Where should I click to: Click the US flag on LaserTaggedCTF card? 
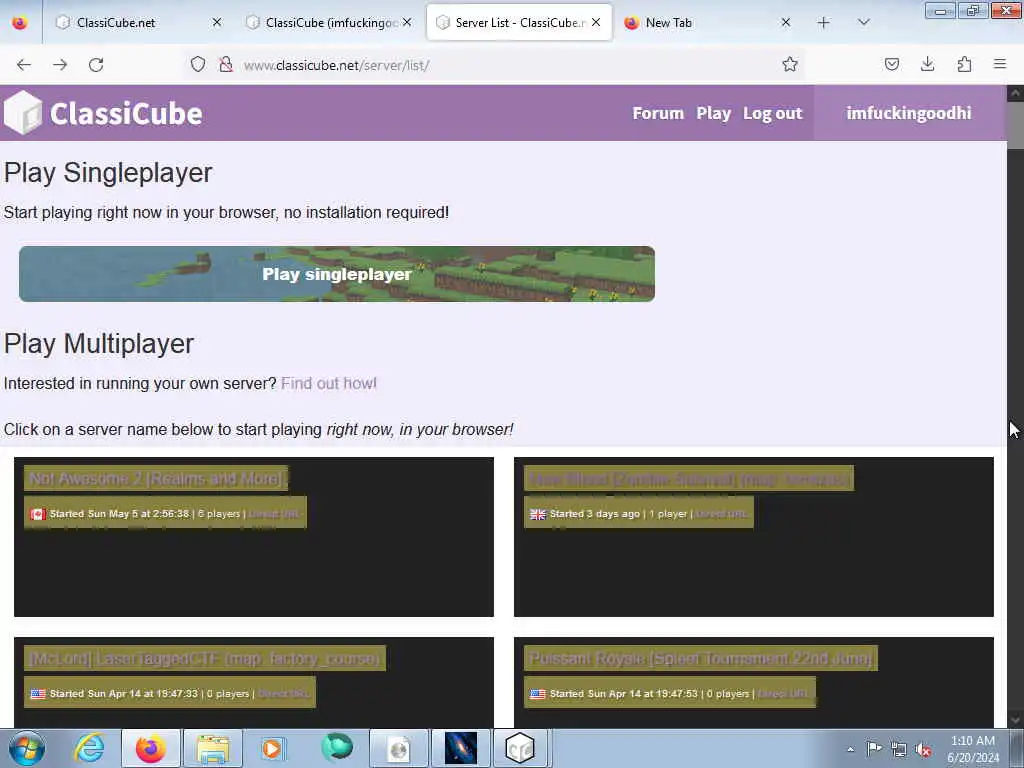pos(38,694)
